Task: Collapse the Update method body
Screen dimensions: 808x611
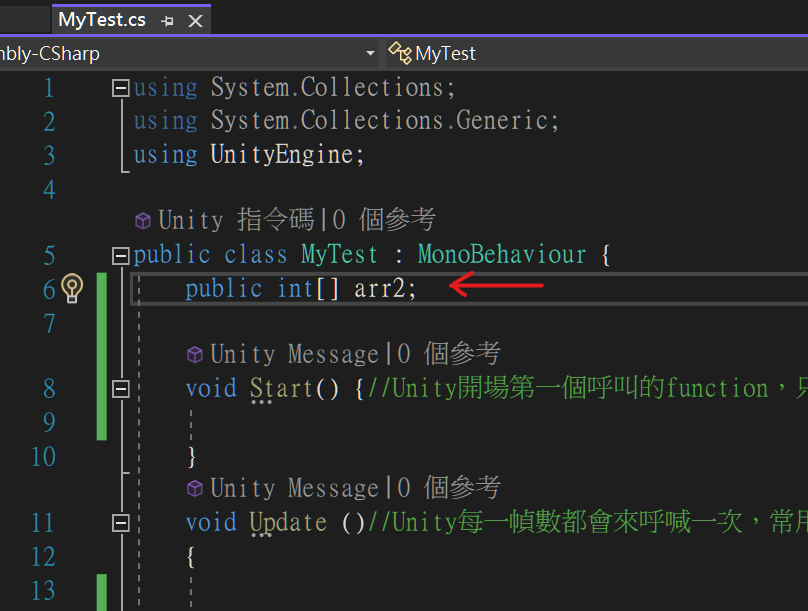Action: 121,521
